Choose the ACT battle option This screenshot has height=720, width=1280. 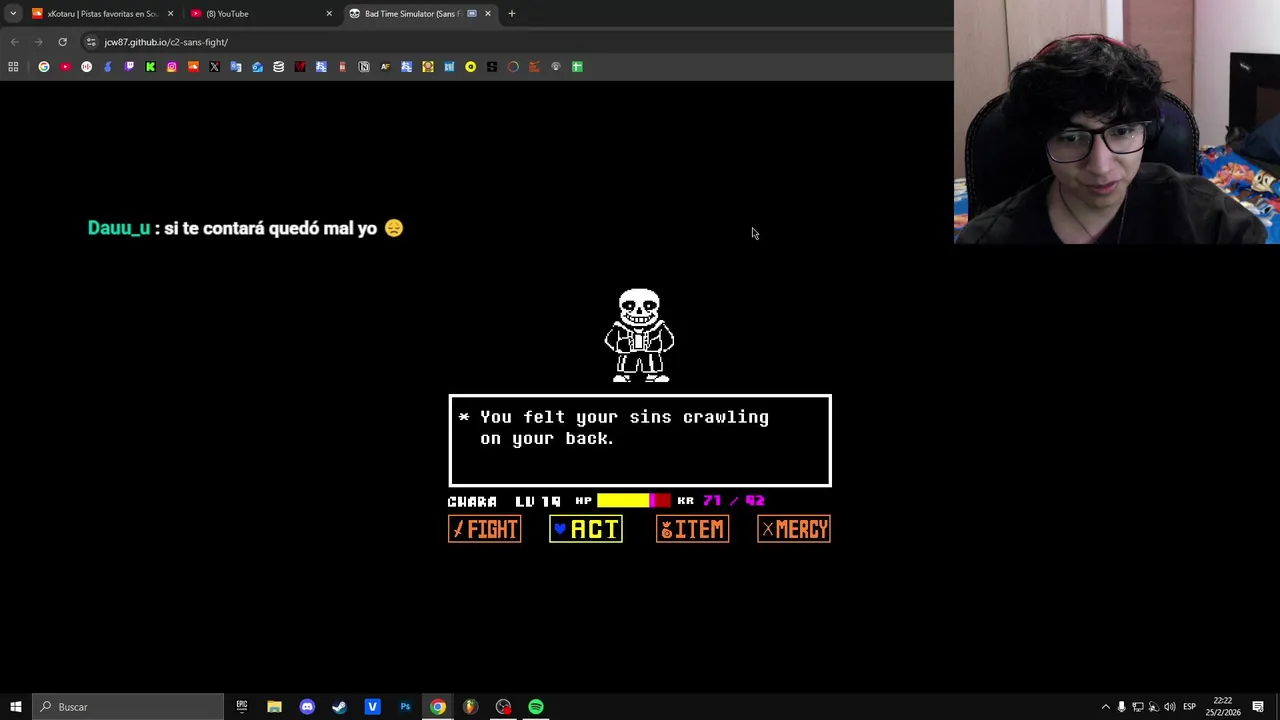[x=586, y=529]
